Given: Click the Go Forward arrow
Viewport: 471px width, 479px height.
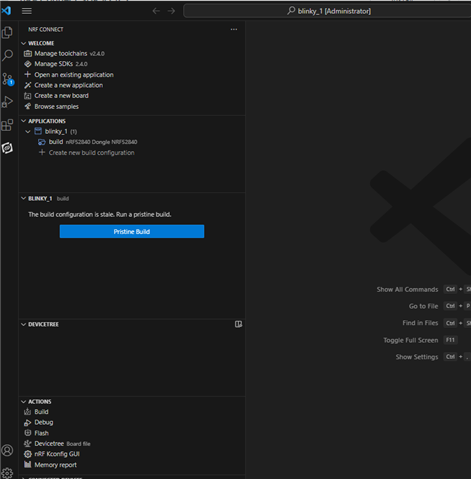Looking at the screenshot, I should coord(171,11).
